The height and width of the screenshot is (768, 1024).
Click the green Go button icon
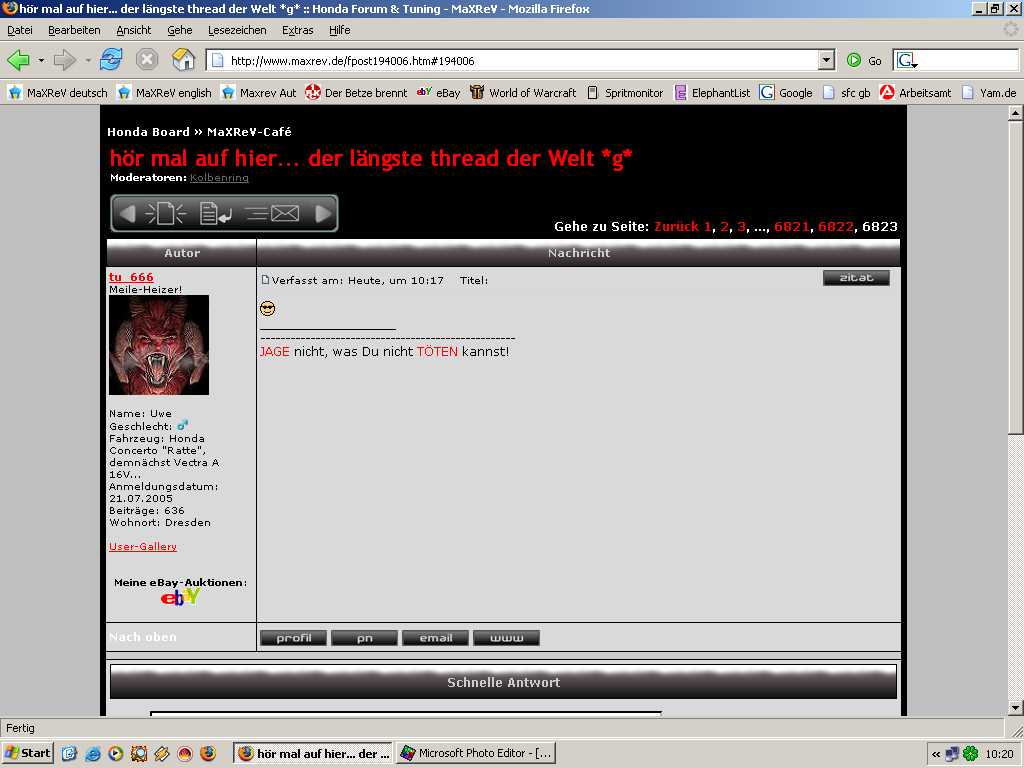pyautogui.click(x=854, y=60)
